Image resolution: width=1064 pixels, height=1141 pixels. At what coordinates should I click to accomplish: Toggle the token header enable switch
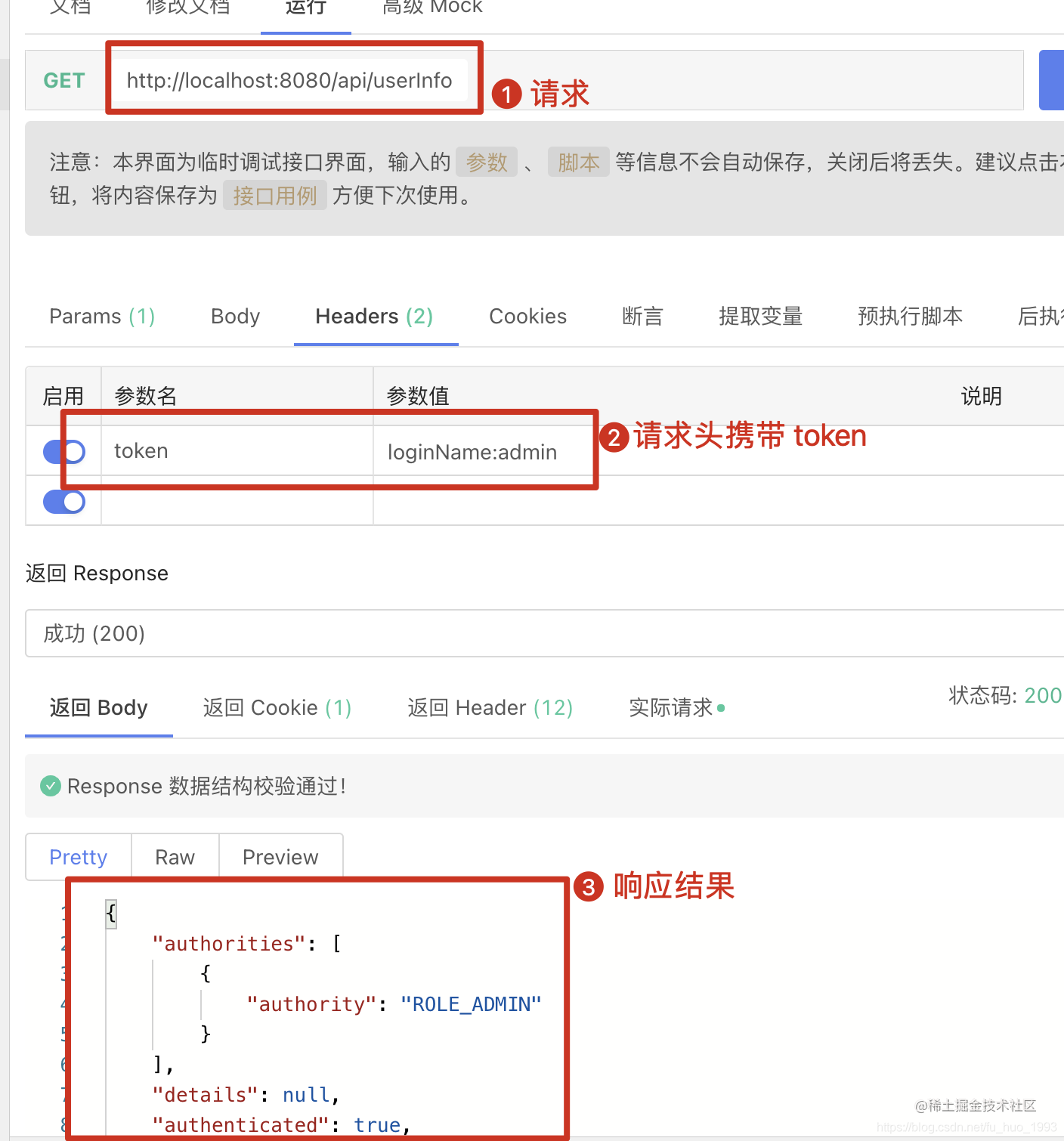(x=64, y=452)
